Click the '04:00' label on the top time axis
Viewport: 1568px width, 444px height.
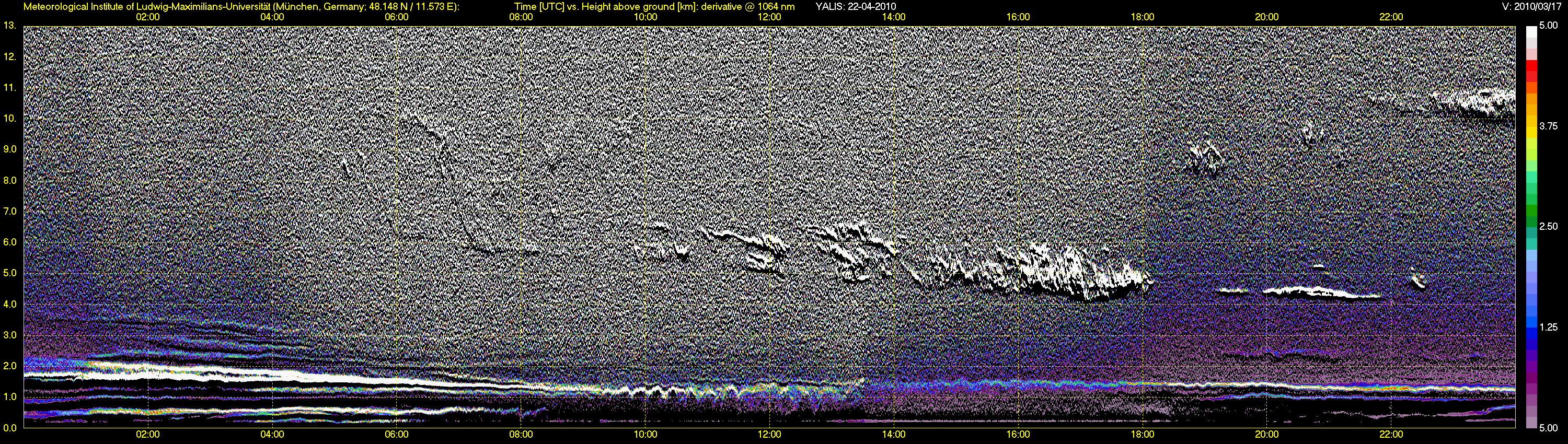(272, 17)
